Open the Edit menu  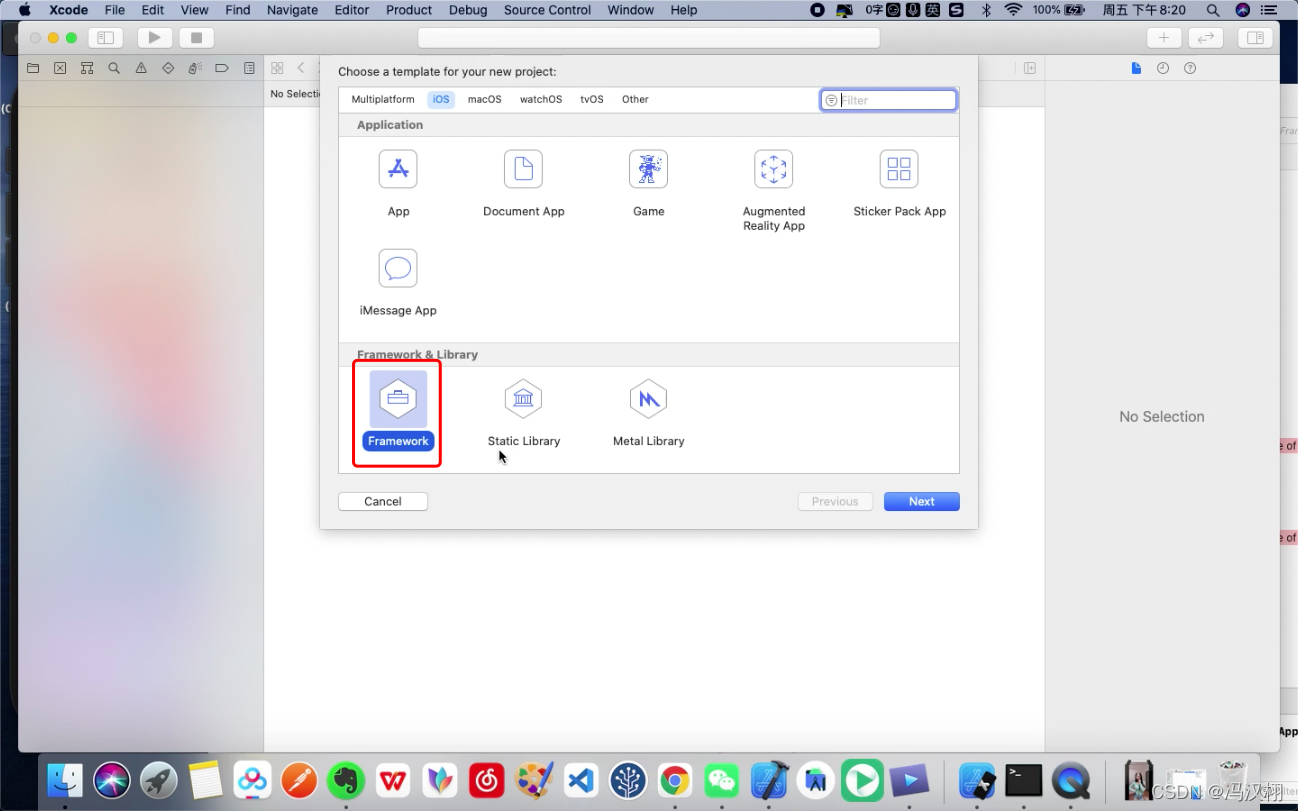153,10
